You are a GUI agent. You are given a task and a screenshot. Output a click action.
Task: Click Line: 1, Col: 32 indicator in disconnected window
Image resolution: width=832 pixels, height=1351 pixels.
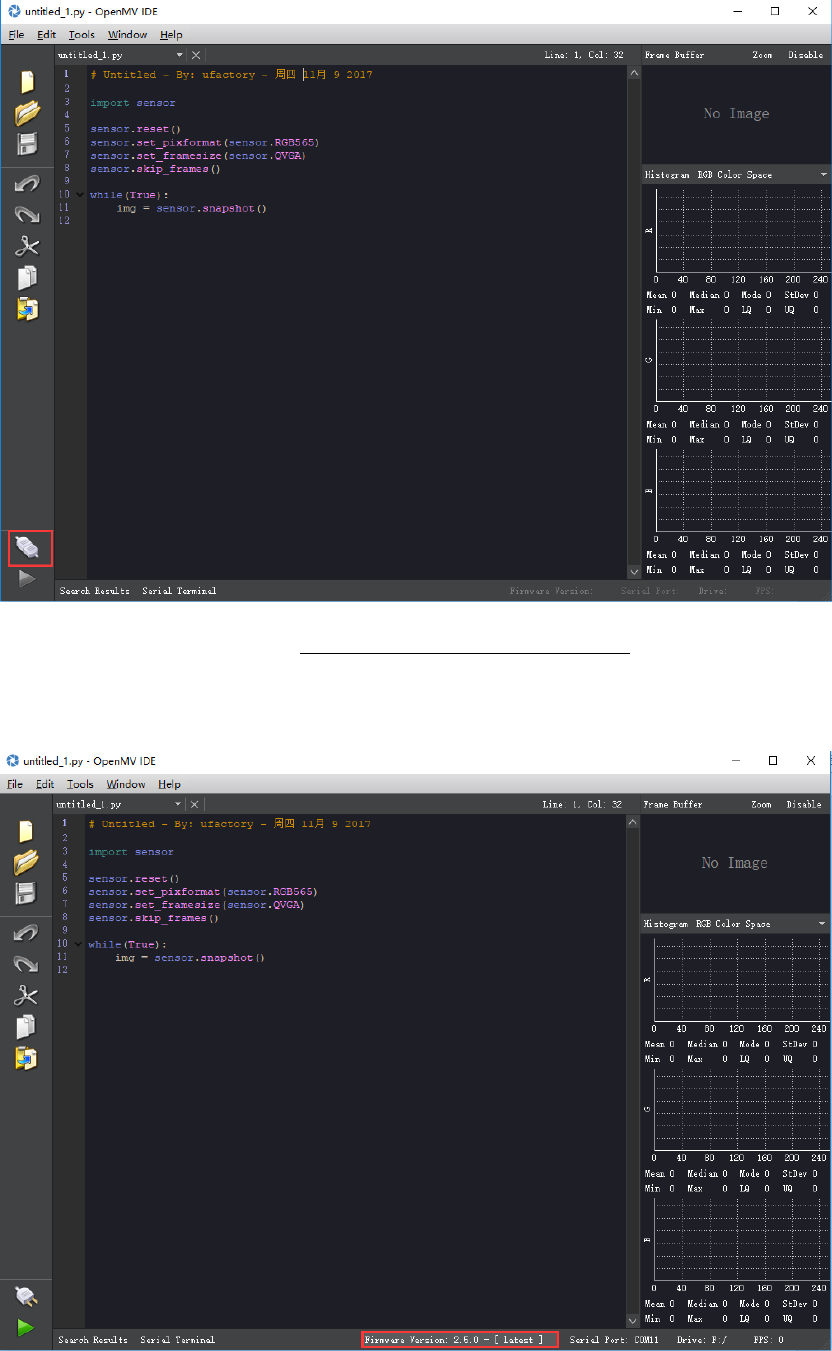click(x=584, y=56)
